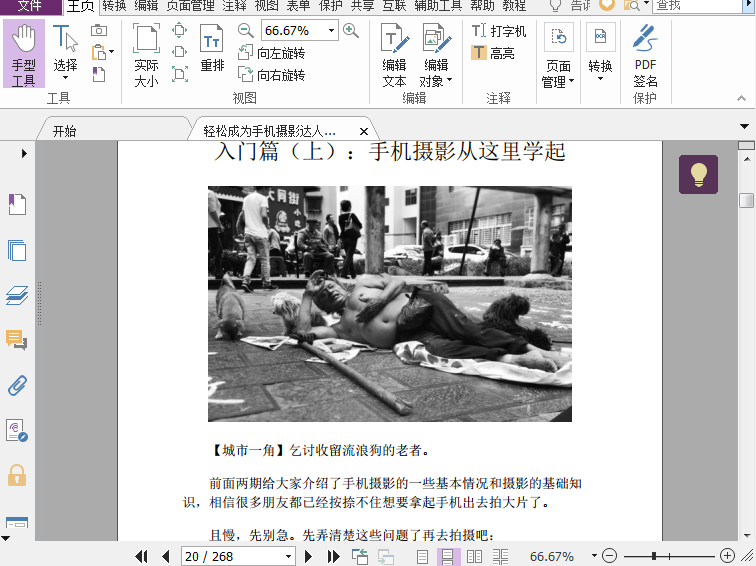
Task: Open status bar zoom level dropdown
Action: (594, 556)
